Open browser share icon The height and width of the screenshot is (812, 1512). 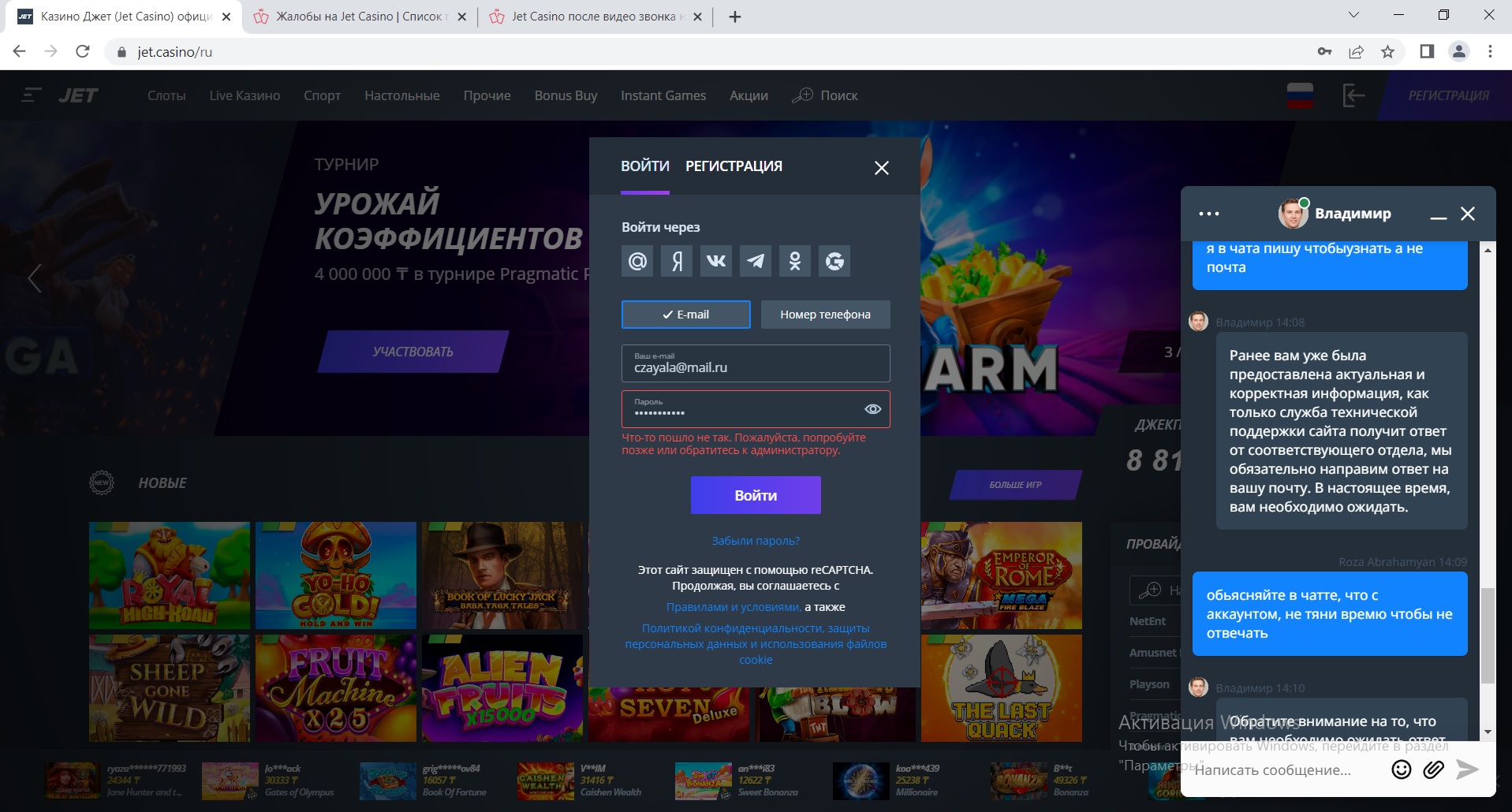[x=1357, y=52]
